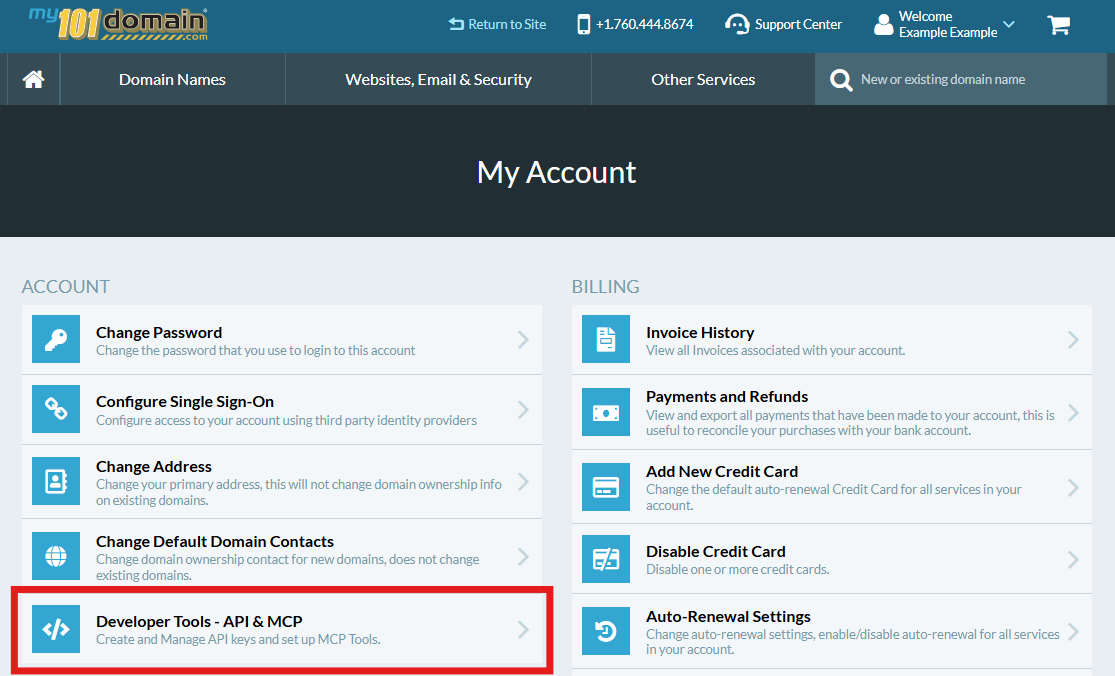This screenshot has width=1115, height=676.
Task: Click the Default Domain Contacts globe icon
Action: click(x=55, y=557)
